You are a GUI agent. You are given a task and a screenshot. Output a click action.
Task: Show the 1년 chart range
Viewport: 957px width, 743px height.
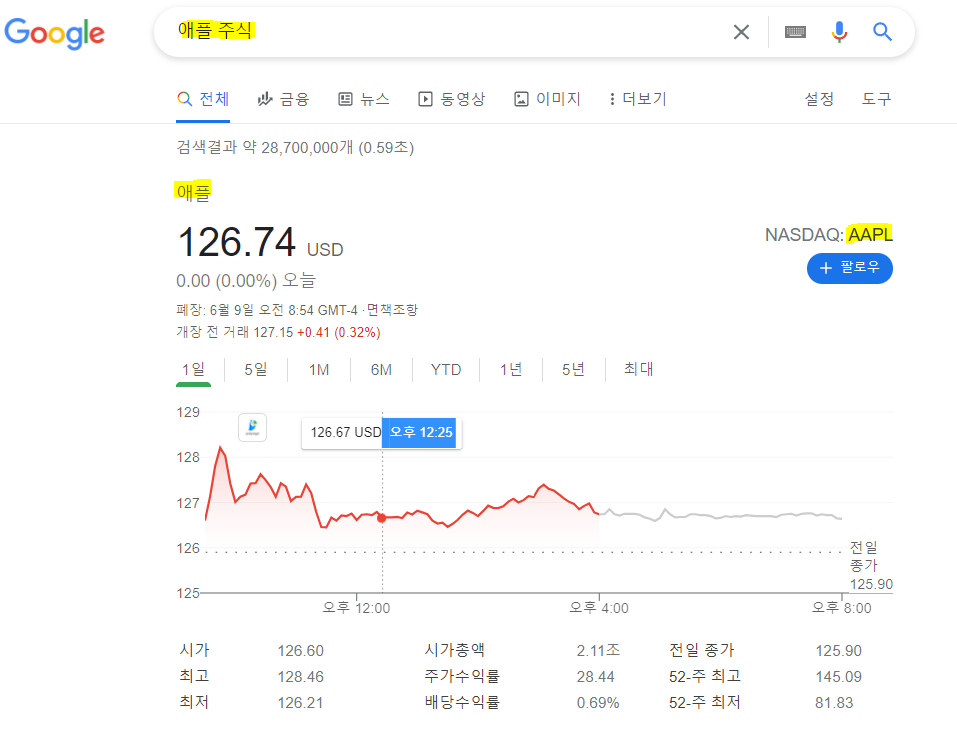coord(511,370)
